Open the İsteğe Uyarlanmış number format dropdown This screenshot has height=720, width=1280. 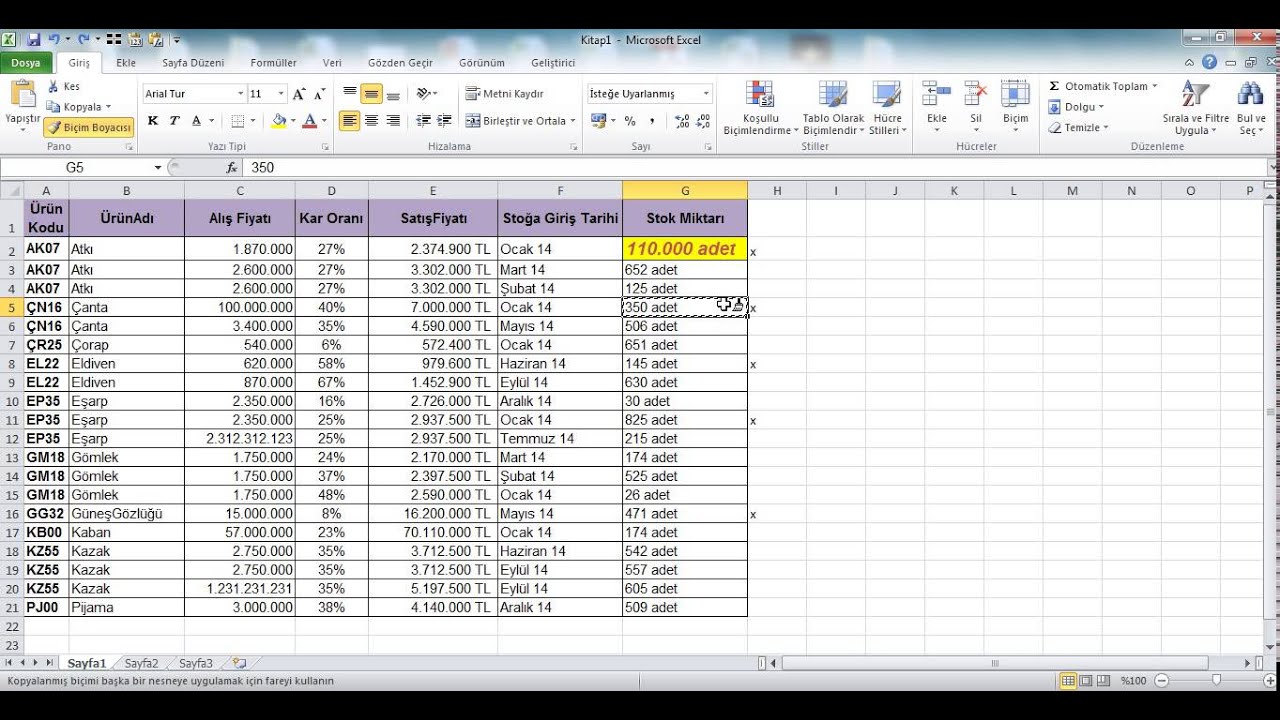tap(706, 94)
